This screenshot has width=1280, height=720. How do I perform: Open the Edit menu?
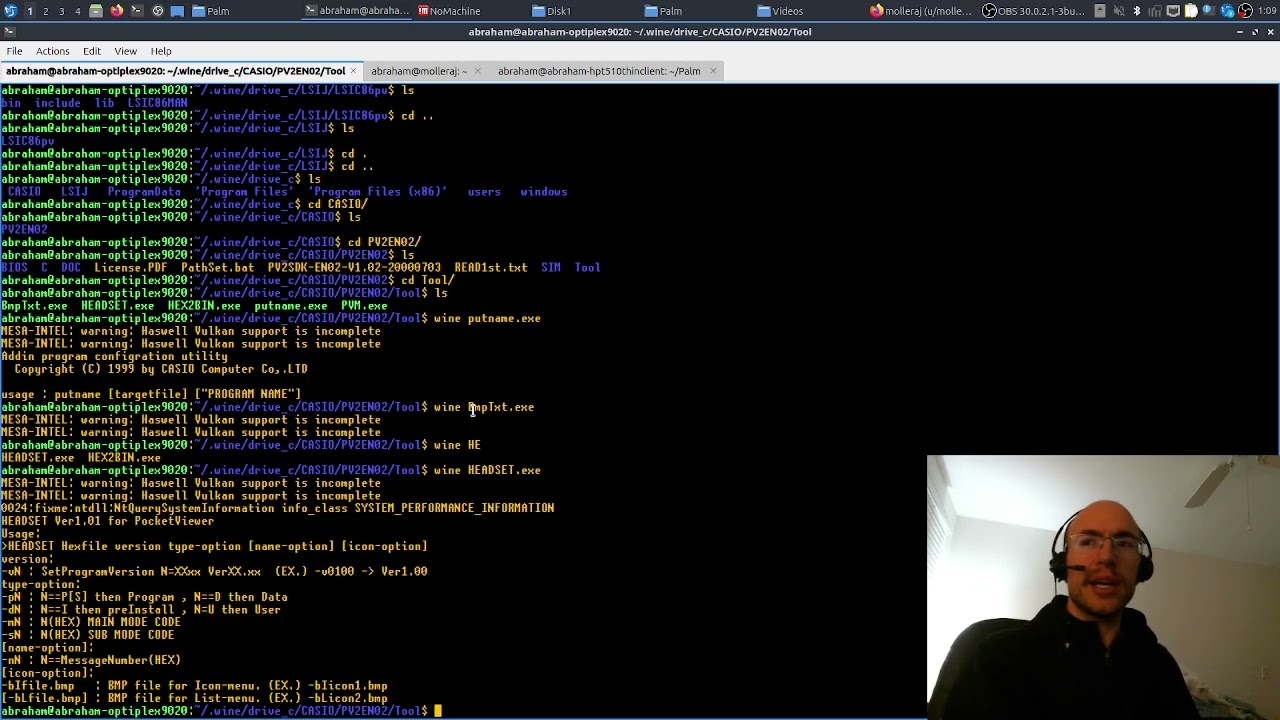pyautogui.click(x=92, y=51)
